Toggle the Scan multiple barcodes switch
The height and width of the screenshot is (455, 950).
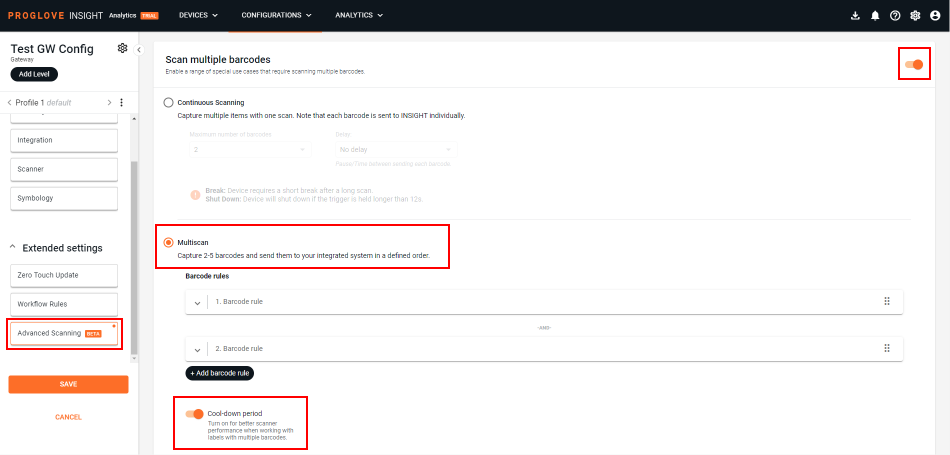914,64
